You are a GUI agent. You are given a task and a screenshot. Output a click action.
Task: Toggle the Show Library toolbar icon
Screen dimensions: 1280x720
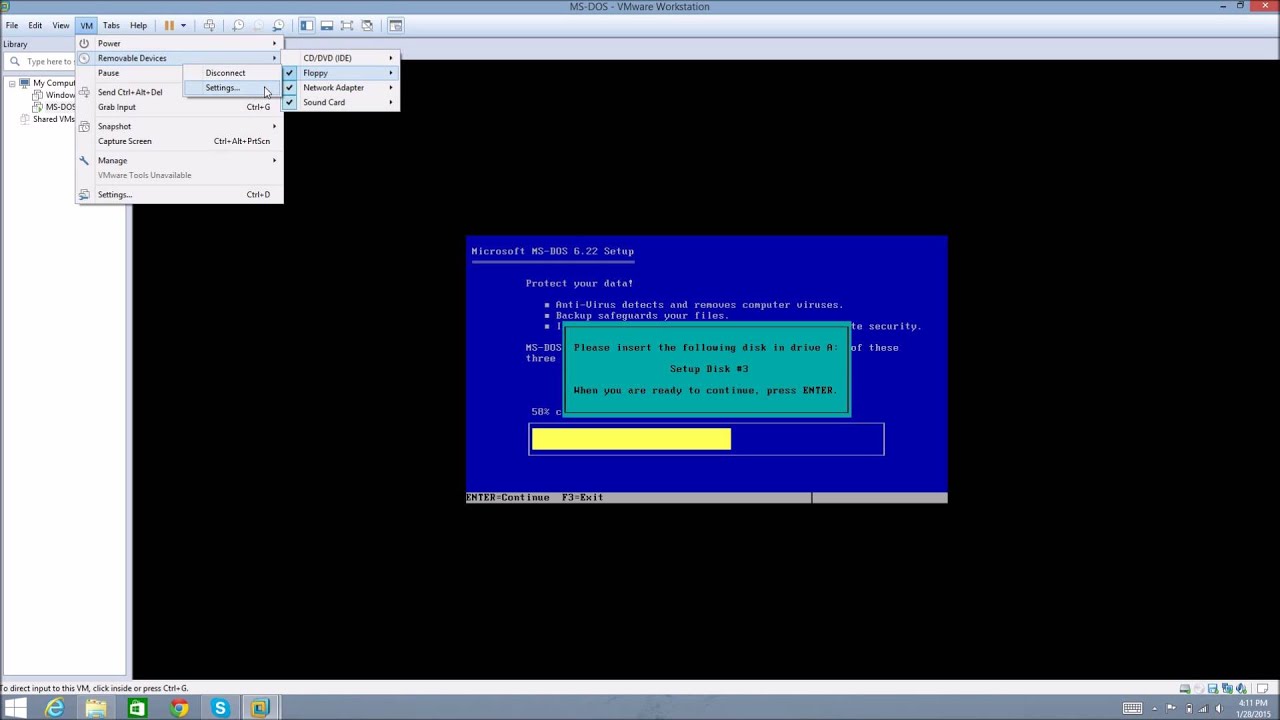(x=307, y=25)
